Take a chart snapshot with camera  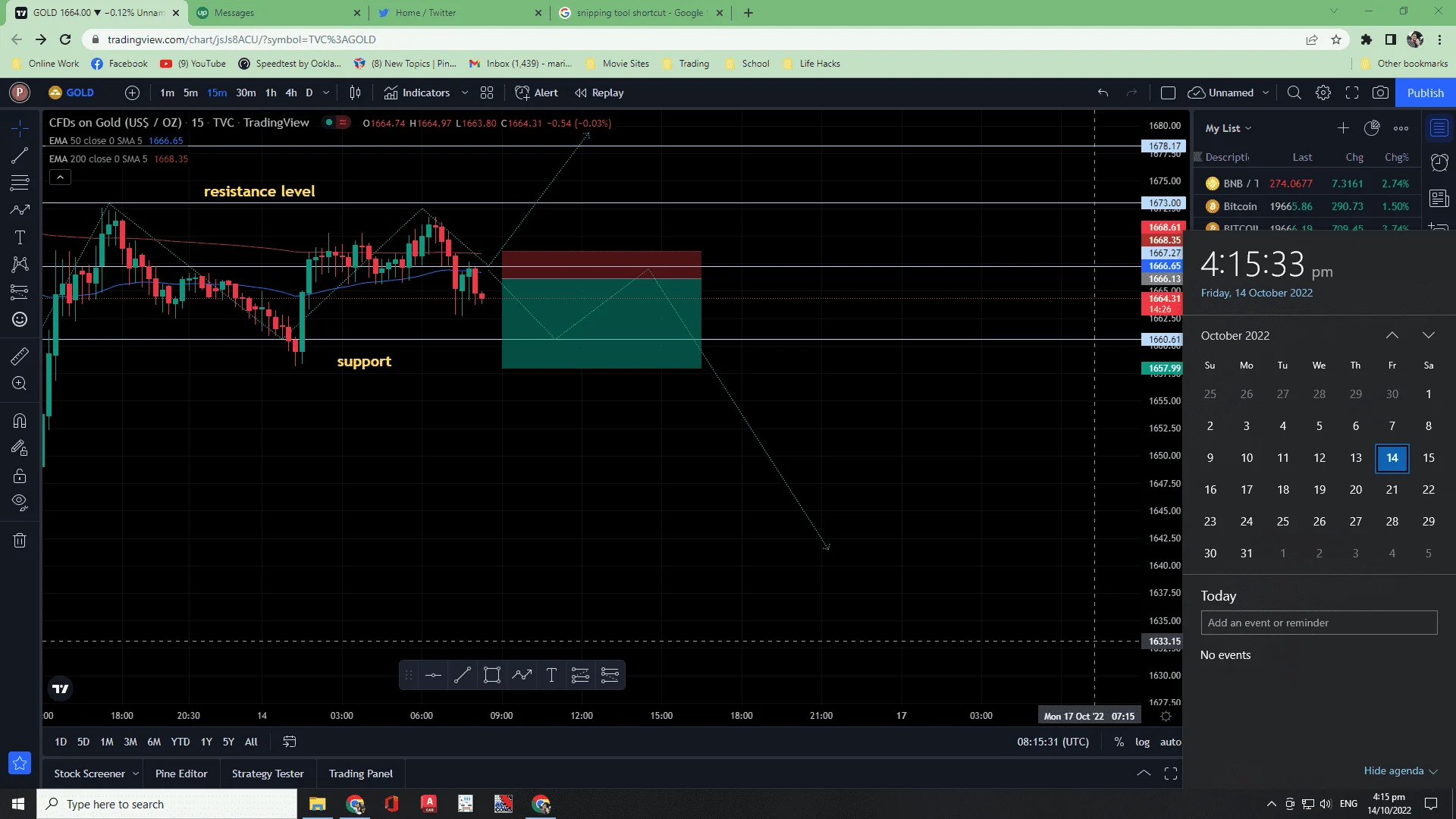(1381, 93)
